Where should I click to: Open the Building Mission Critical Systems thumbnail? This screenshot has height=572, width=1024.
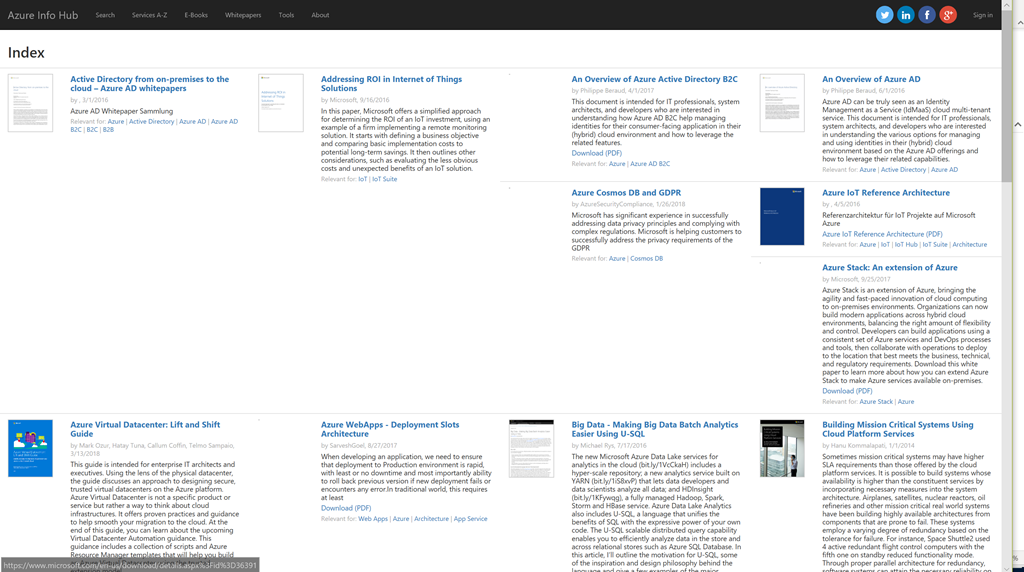point(782,448)
